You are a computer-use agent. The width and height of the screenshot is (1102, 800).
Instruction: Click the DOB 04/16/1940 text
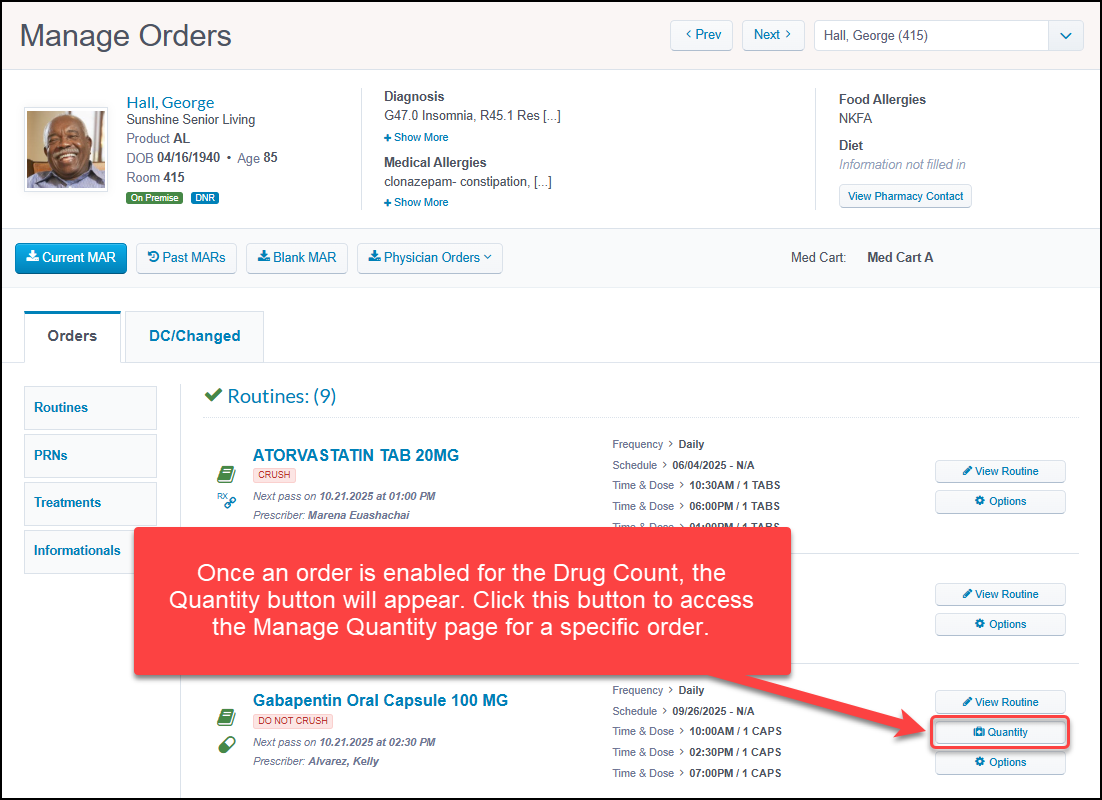(x=173, y=158)
